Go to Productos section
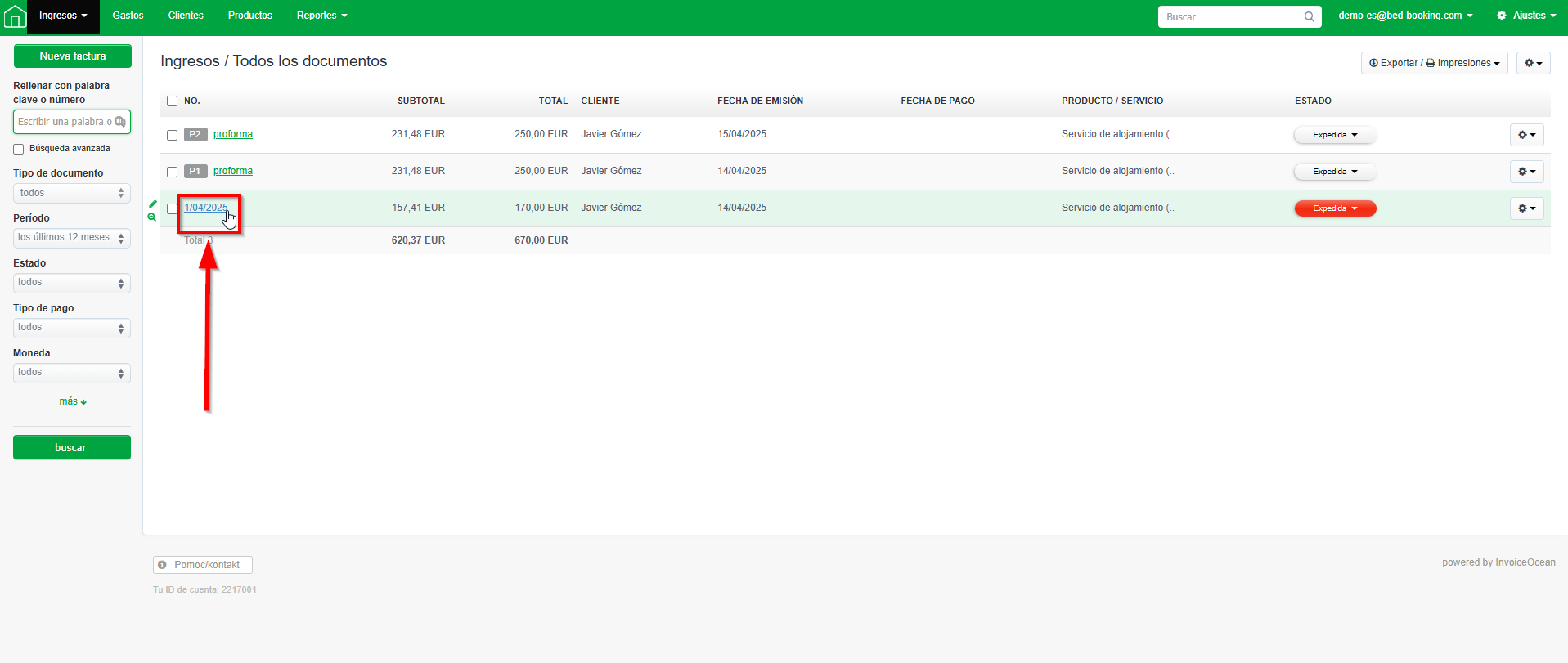The height and width of the screenshot is (663, 1568). (250, 16)
